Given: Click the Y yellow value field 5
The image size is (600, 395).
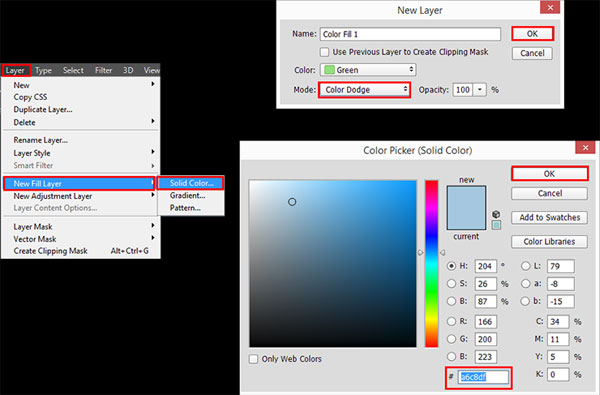Looking at the screenshot, I should coord(558,357).
